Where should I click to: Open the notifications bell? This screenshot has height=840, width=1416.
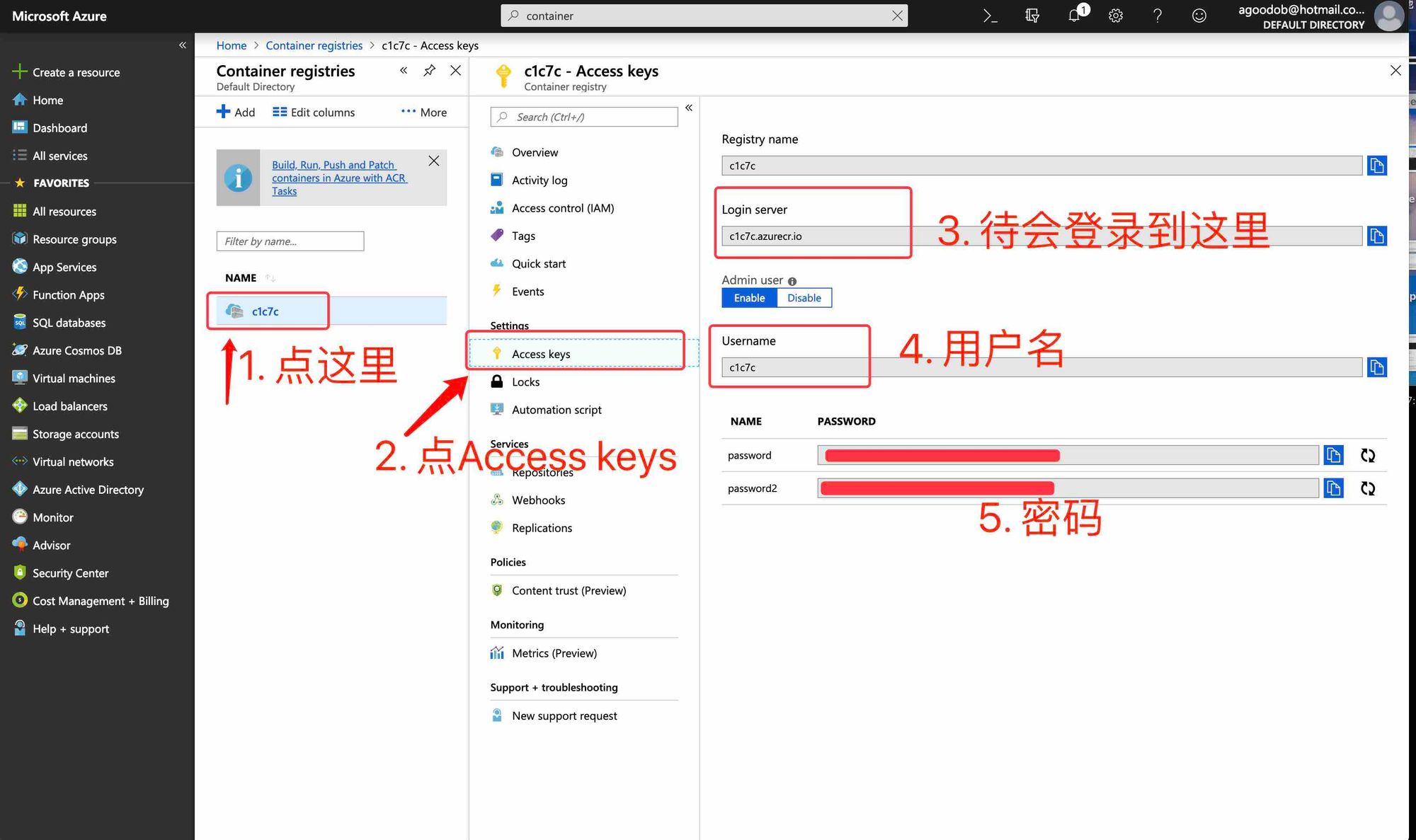1073,15
